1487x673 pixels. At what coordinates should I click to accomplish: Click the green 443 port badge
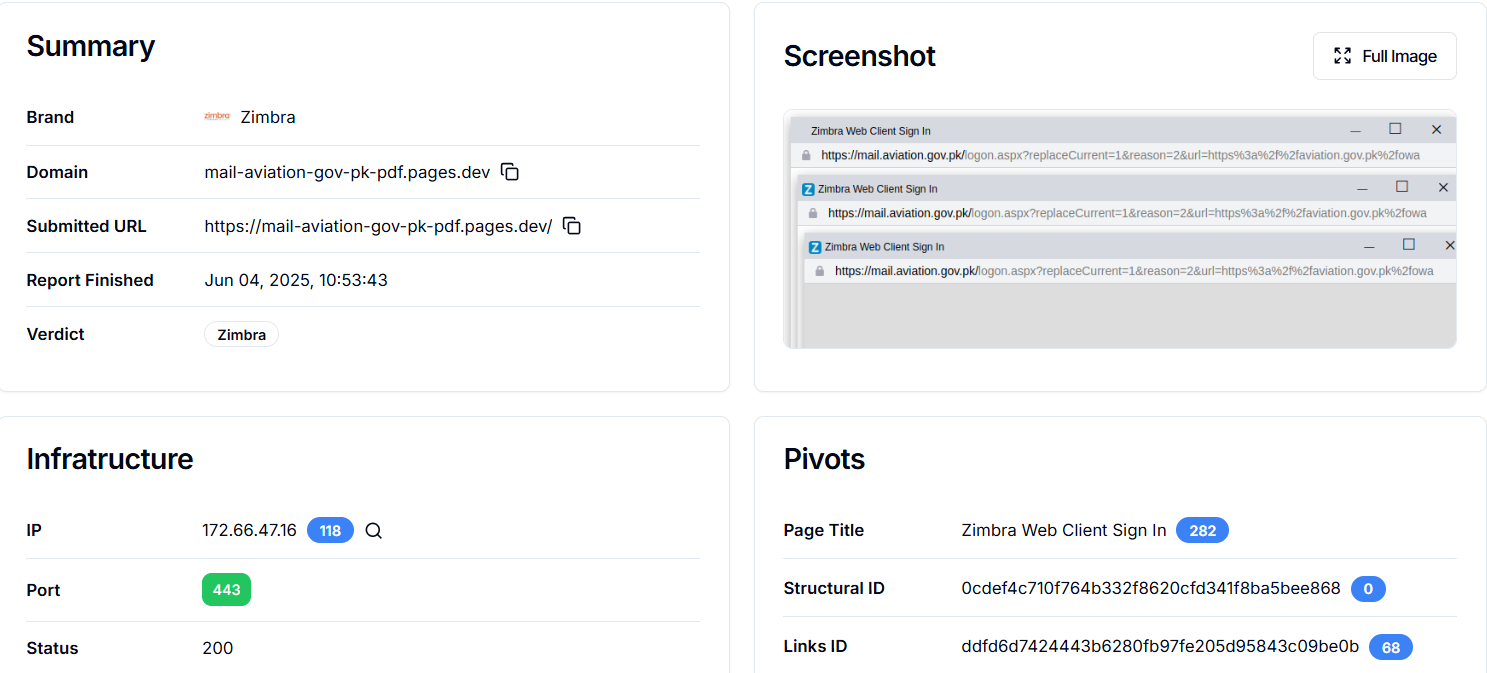coord(226,590)
